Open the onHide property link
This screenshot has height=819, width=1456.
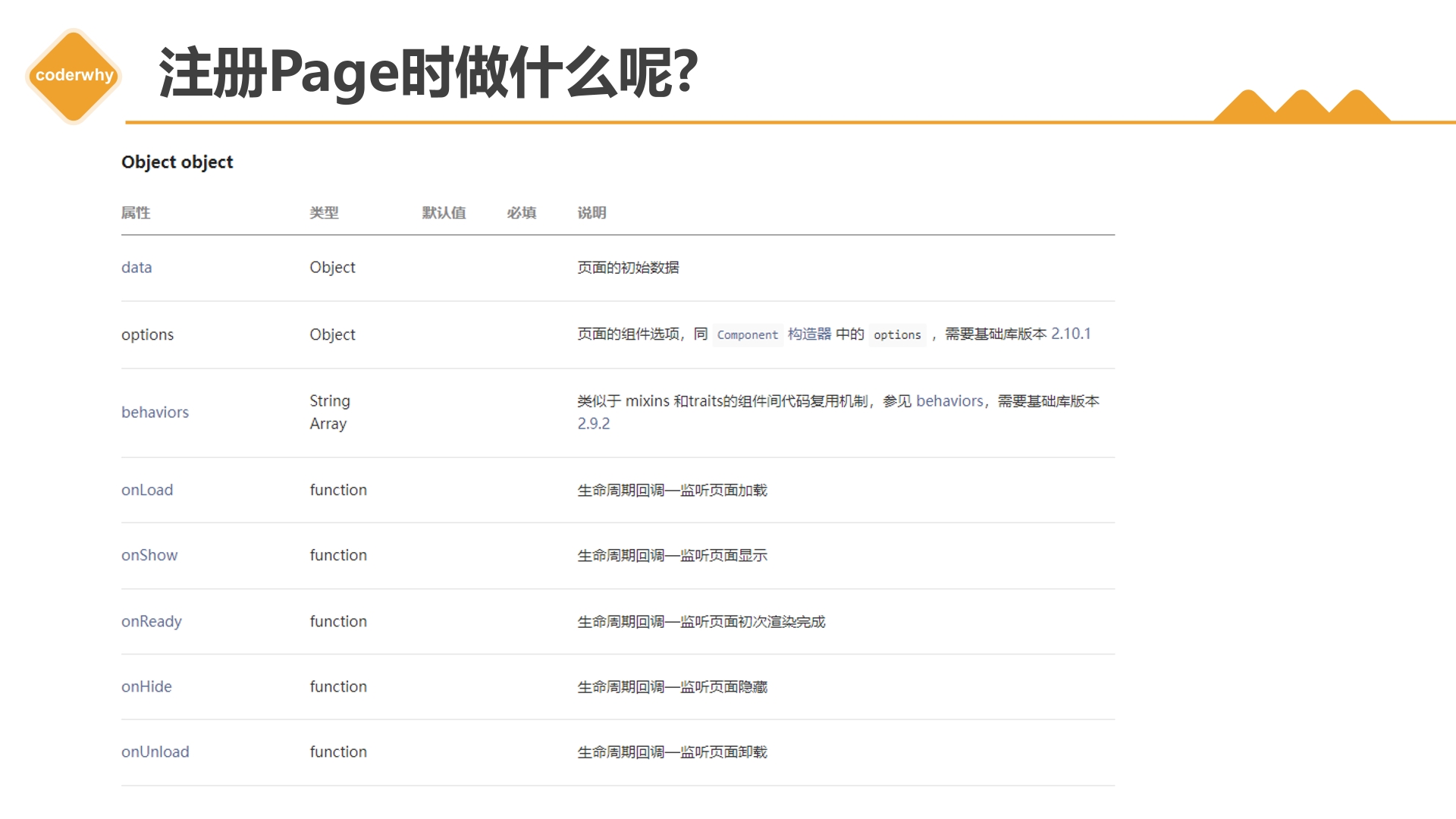146,686
